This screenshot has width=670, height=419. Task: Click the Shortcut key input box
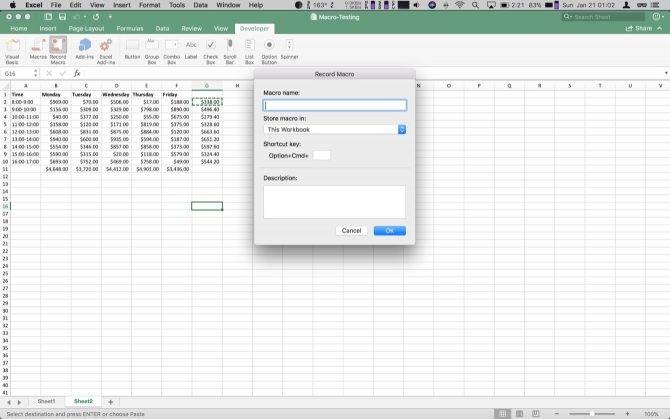pos(322,155)
